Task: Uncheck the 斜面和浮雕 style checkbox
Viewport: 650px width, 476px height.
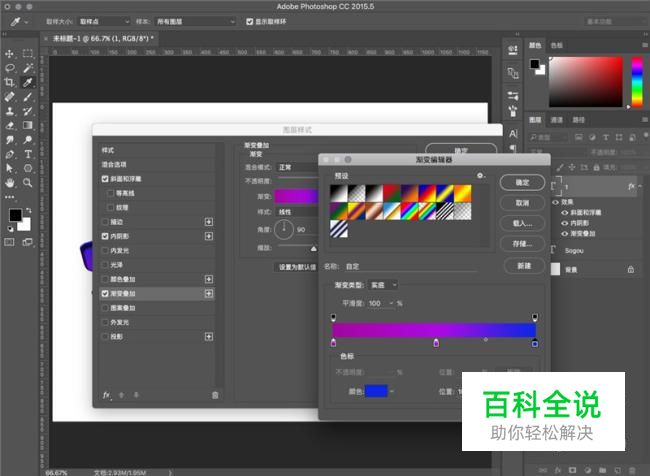Action: (x=106, y=179)
